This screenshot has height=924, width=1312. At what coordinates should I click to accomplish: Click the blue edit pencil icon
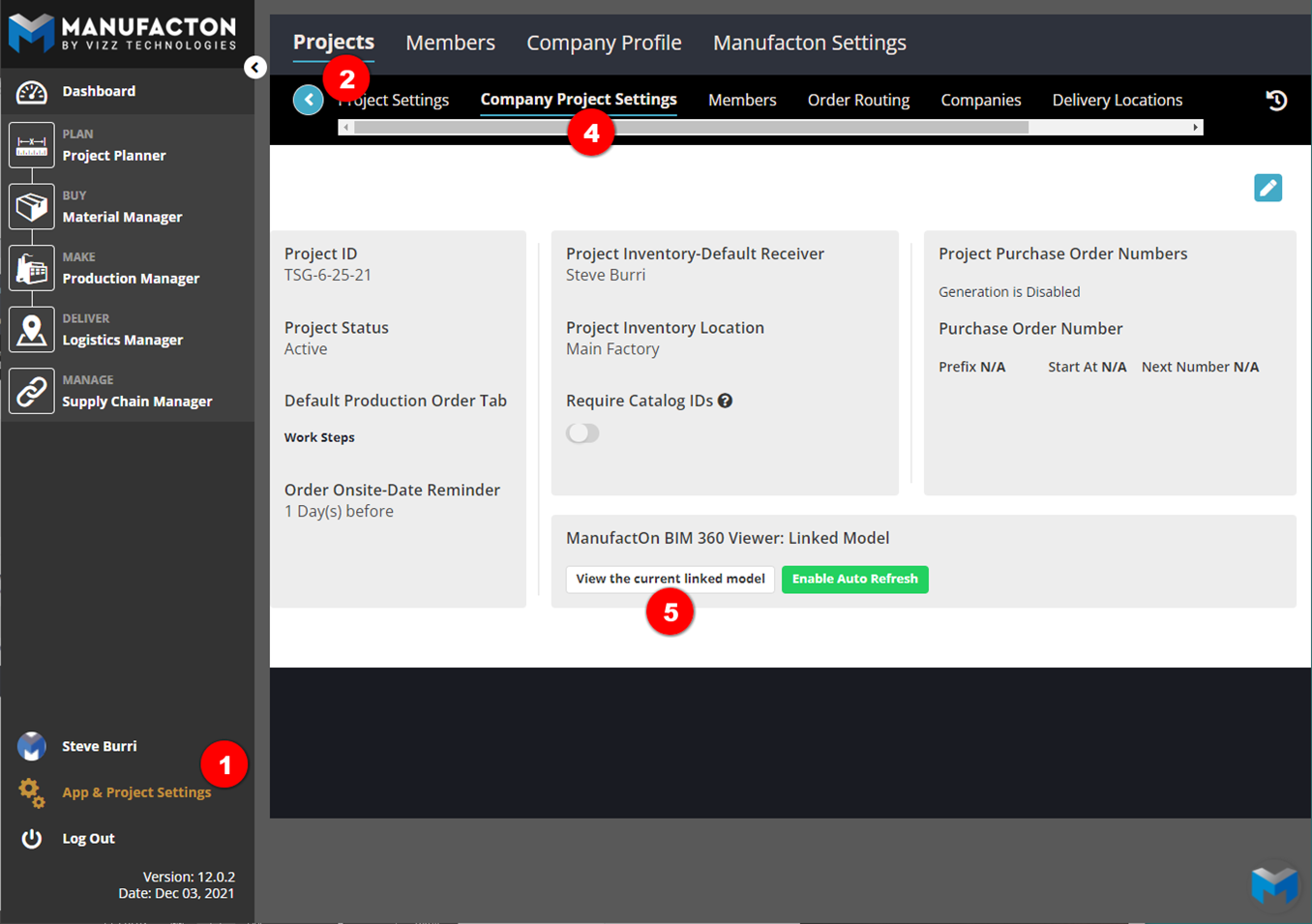click(x=1267, y=188)
